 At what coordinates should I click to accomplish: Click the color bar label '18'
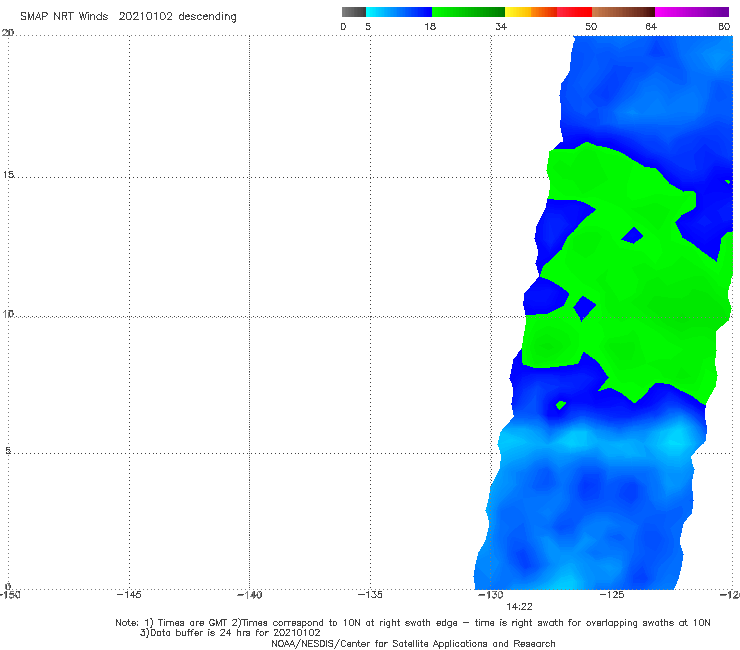(x=430, y=26)
